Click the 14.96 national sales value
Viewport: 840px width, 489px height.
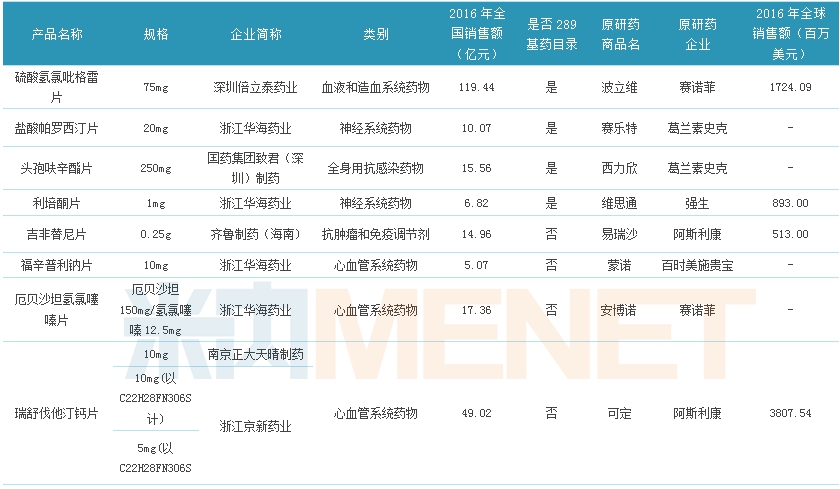(x=477, y=235)
